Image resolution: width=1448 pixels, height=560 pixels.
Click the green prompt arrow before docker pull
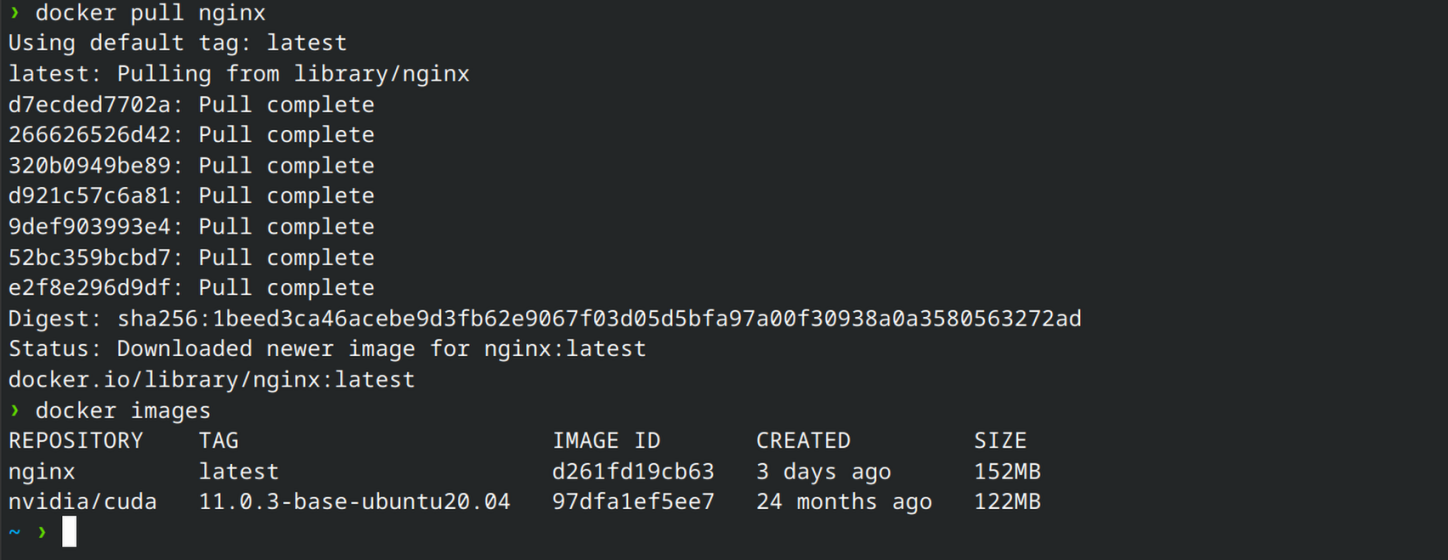click(14, 13)
